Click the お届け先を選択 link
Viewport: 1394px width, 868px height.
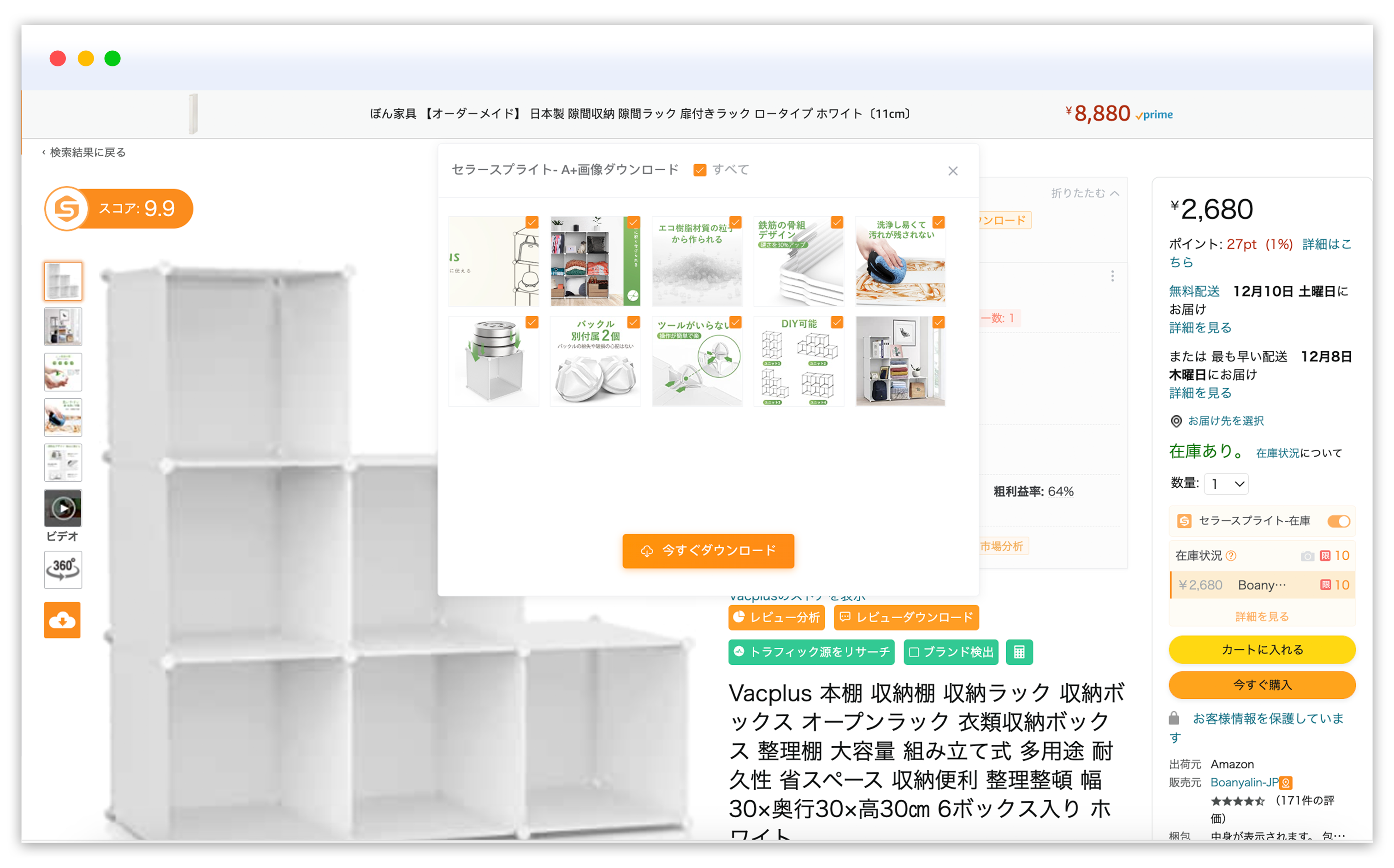1226,421
